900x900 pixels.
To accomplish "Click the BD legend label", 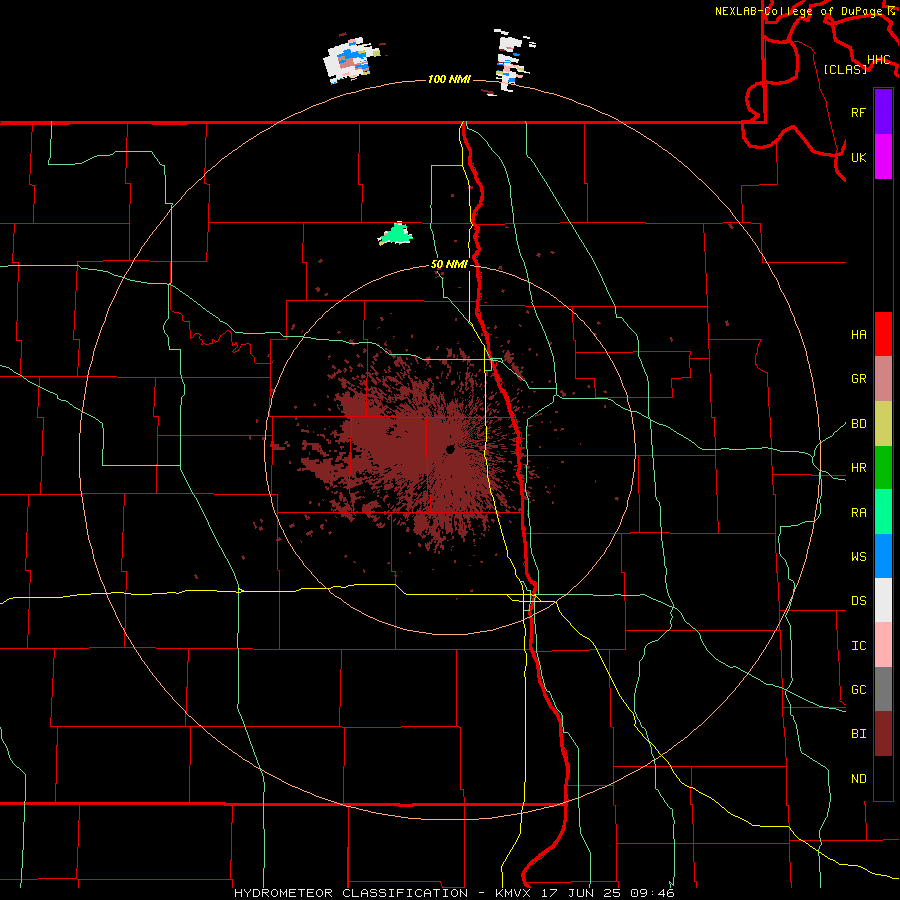I will [858, 424].
